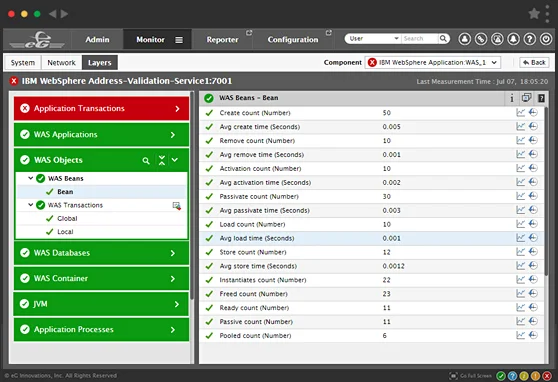The image size is (558, 382).
Task: Open the Admin menu
Action: [x=97, y=40]
